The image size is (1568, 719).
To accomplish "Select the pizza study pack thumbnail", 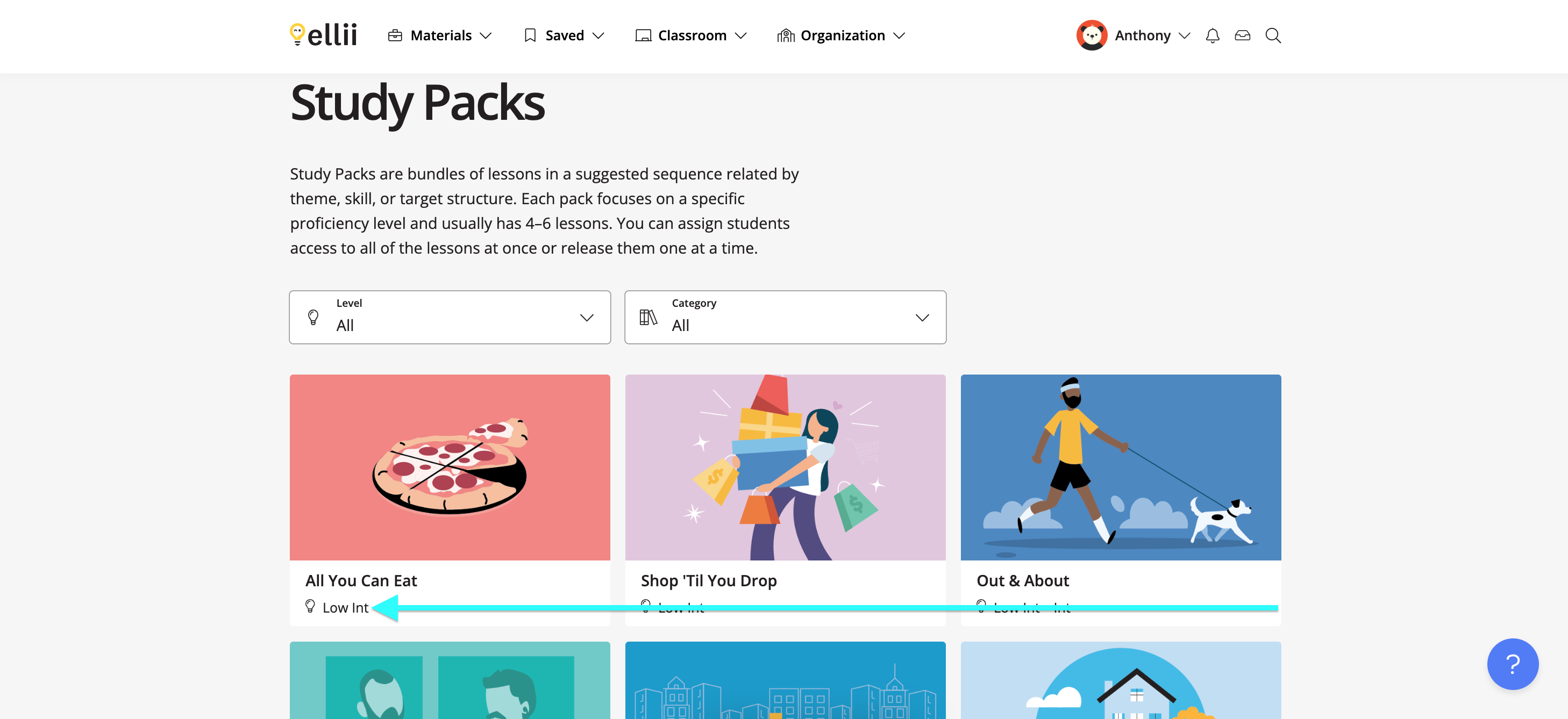I will pos(450,467).
